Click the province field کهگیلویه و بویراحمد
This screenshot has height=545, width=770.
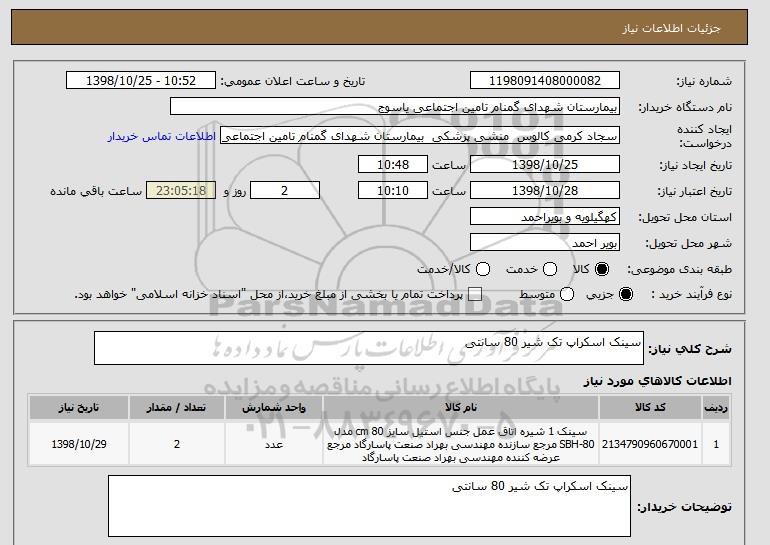pos(546,216)
